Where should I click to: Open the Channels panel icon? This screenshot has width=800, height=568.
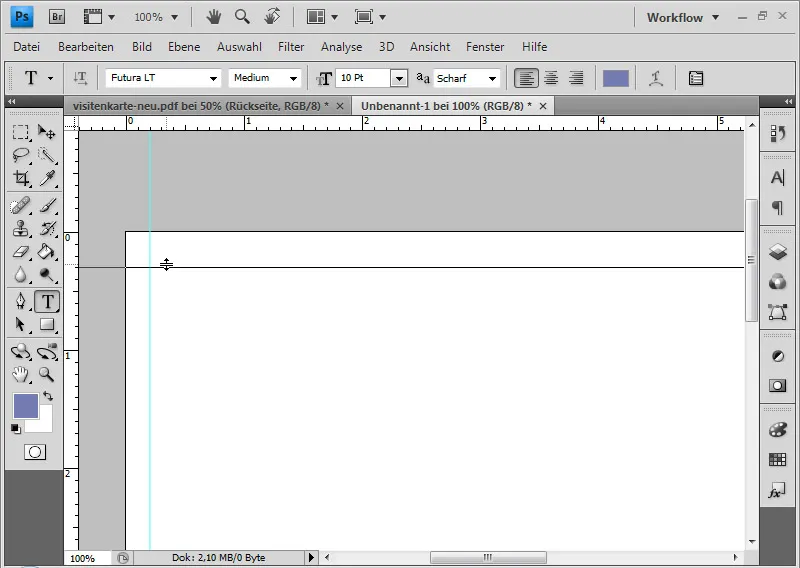click(x=778, y=281)
